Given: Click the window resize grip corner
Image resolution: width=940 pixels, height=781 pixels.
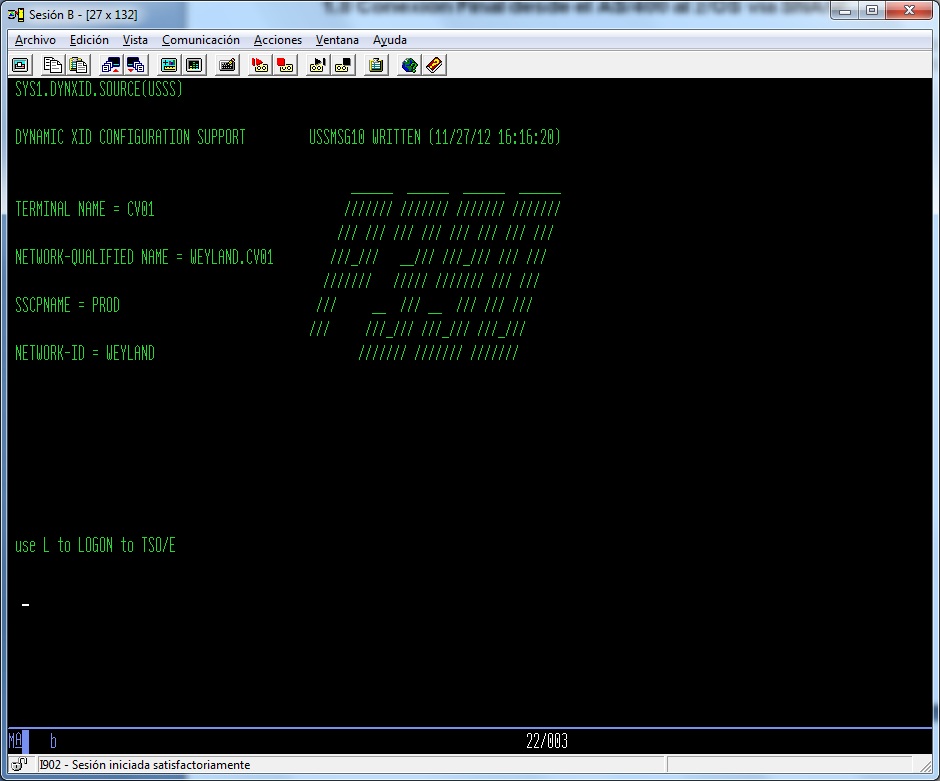Looking at the screenshot, I should point(925,765).
